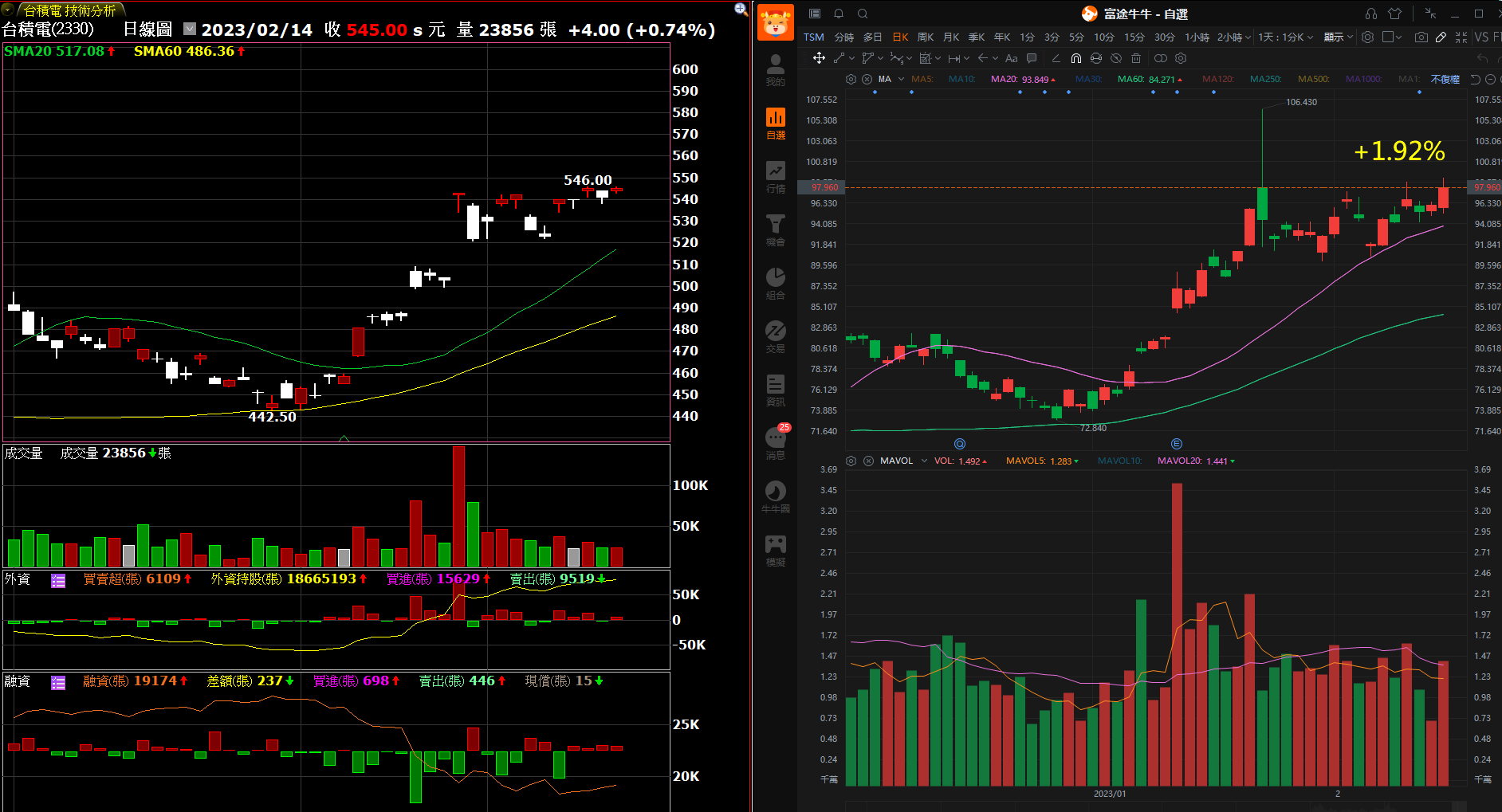Image resolution: width=1502 pixels, height=812 pixels.
Task: Open the 日線圖 period dropdown in 台積電 window
Action: pyautogui.click(x=189, y=29)
